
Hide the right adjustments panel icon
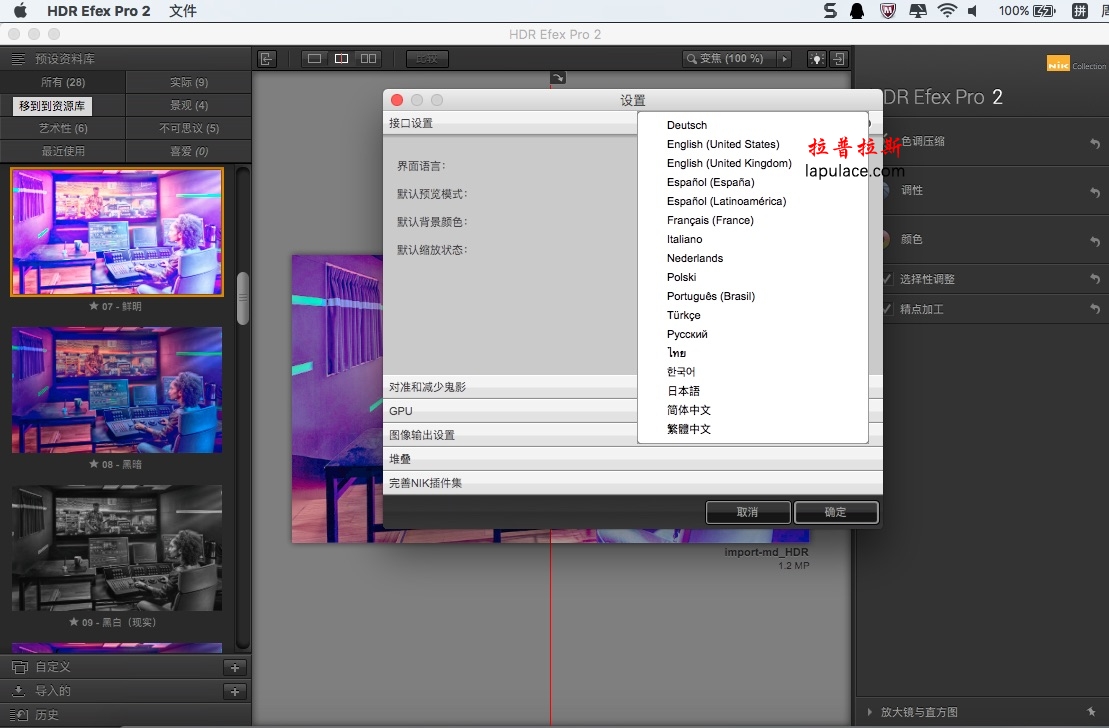839,59
